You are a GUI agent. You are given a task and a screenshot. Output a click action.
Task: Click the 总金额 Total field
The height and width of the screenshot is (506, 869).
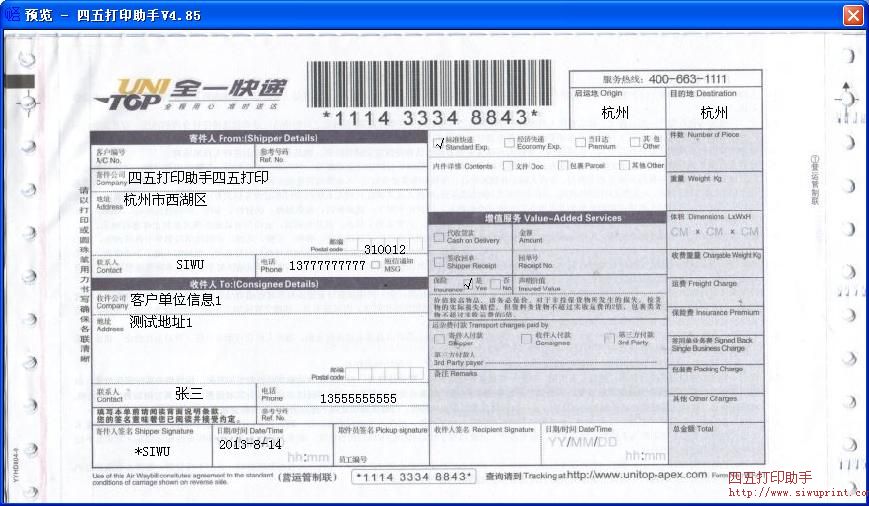[716, 443]
